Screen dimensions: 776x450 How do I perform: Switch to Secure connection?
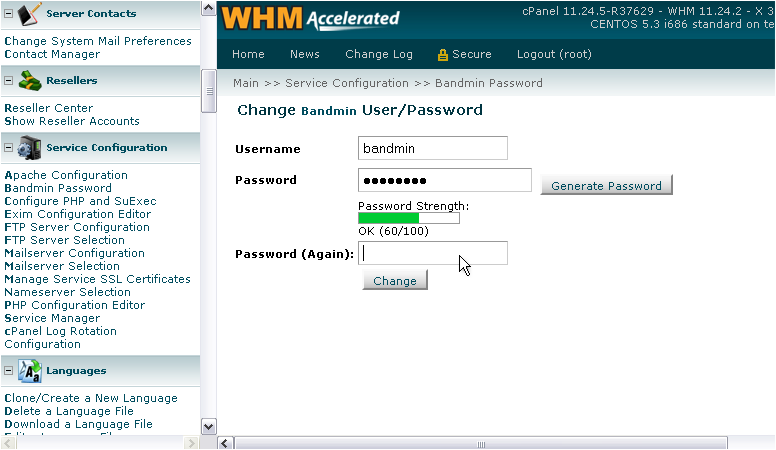pyautogui.click(x=471, y=54)
